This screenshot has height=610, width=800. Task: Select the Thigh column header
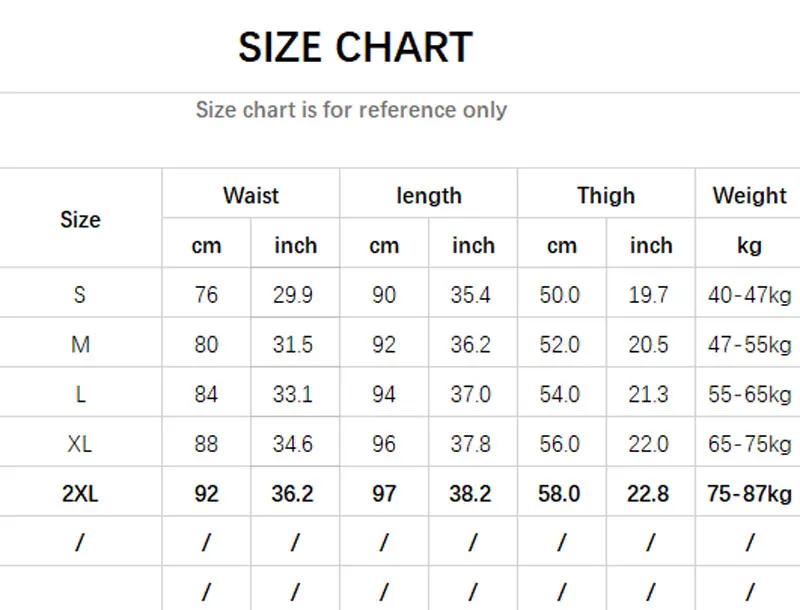tap(606, 195)
